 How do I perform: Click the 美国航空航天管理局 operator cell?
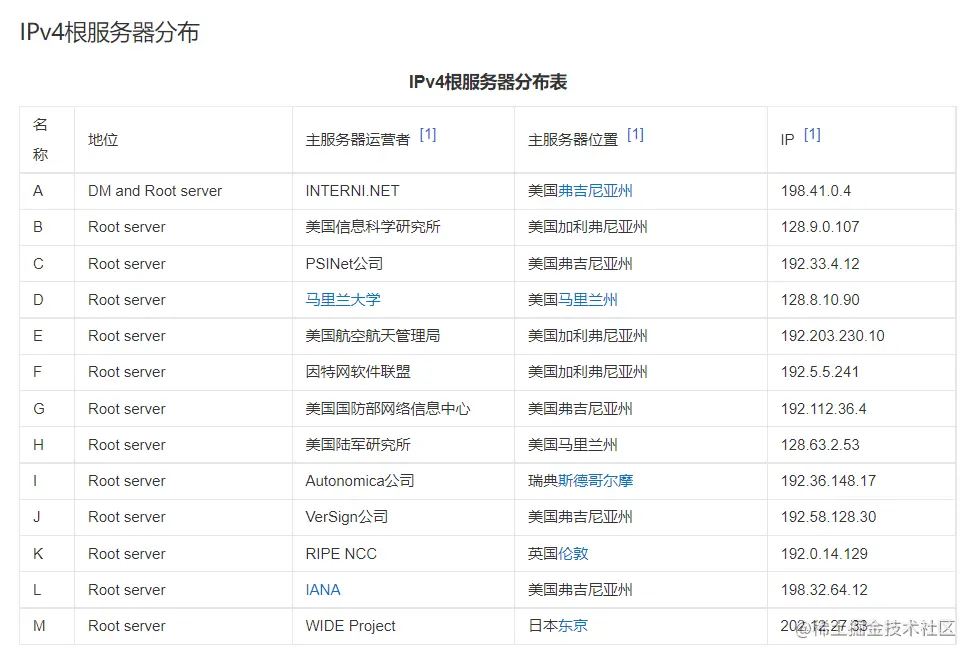click(x=404, y=336)
